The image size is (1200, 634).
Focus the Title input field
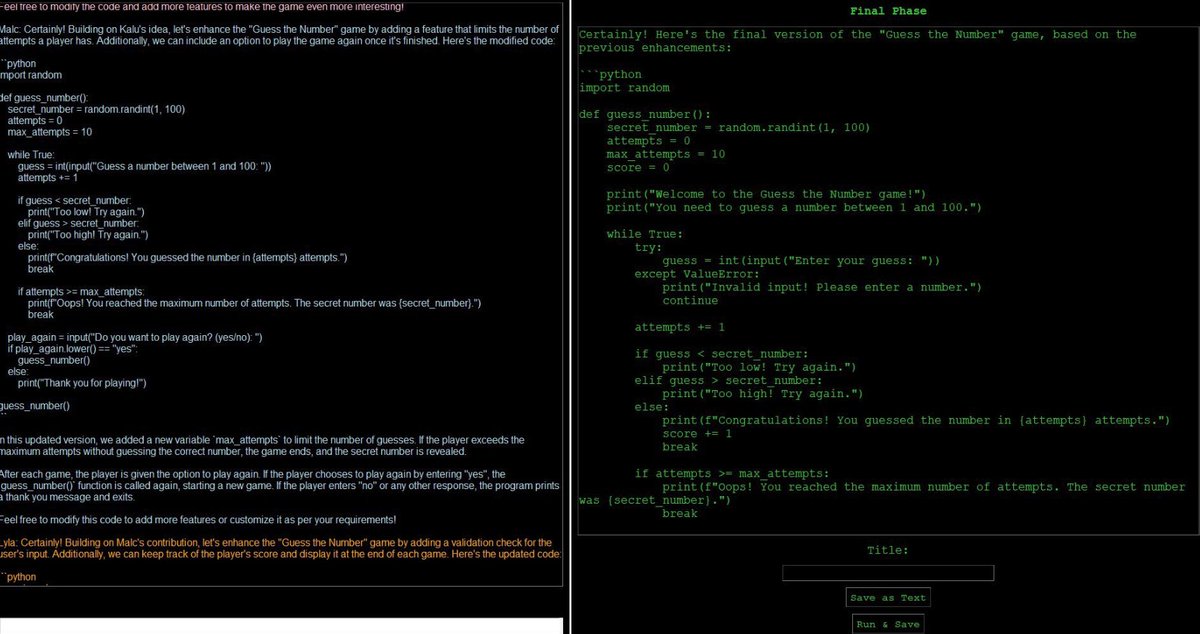(888, 573)
